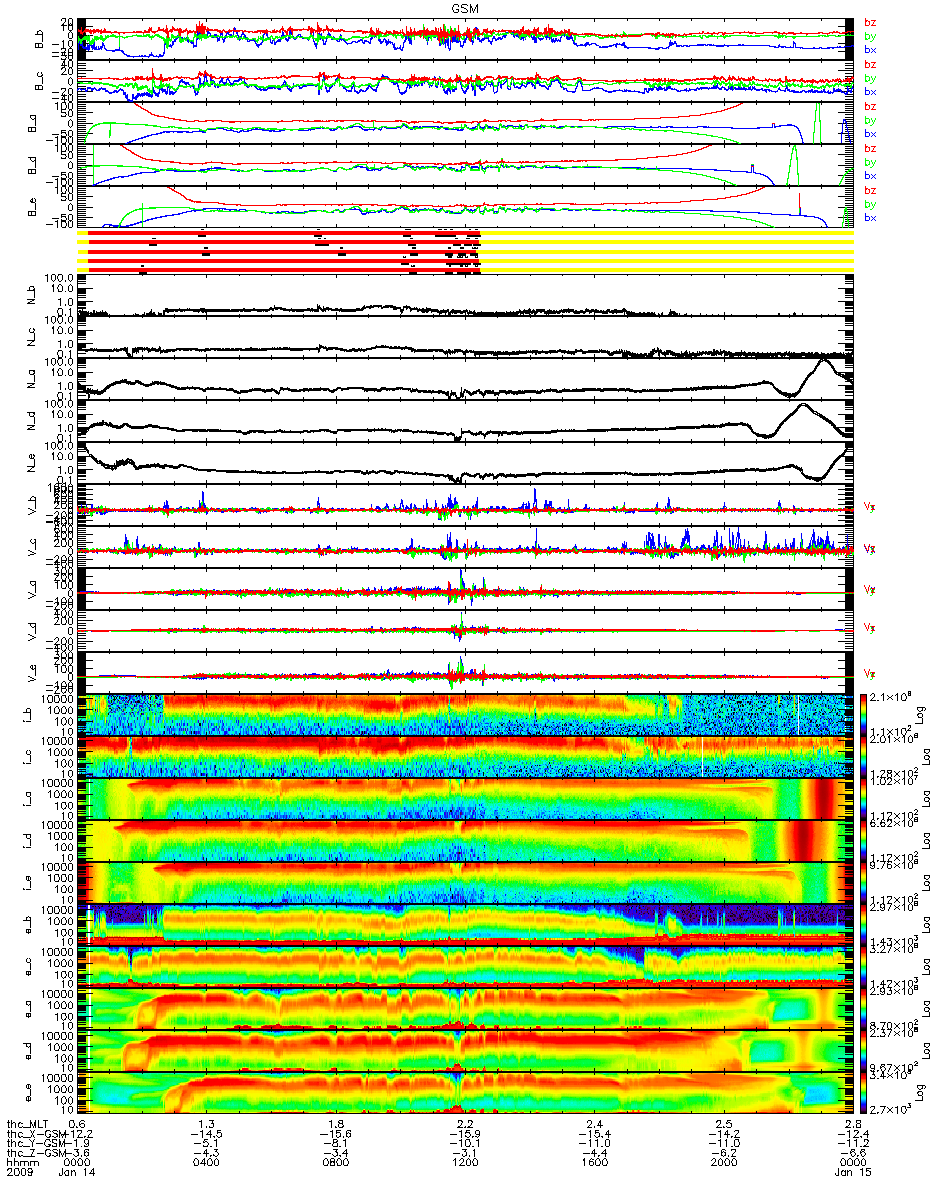This screenshot has width=930, height=1200.
Task: Click the 1200 time tick label
Action: click(465, 1162)
